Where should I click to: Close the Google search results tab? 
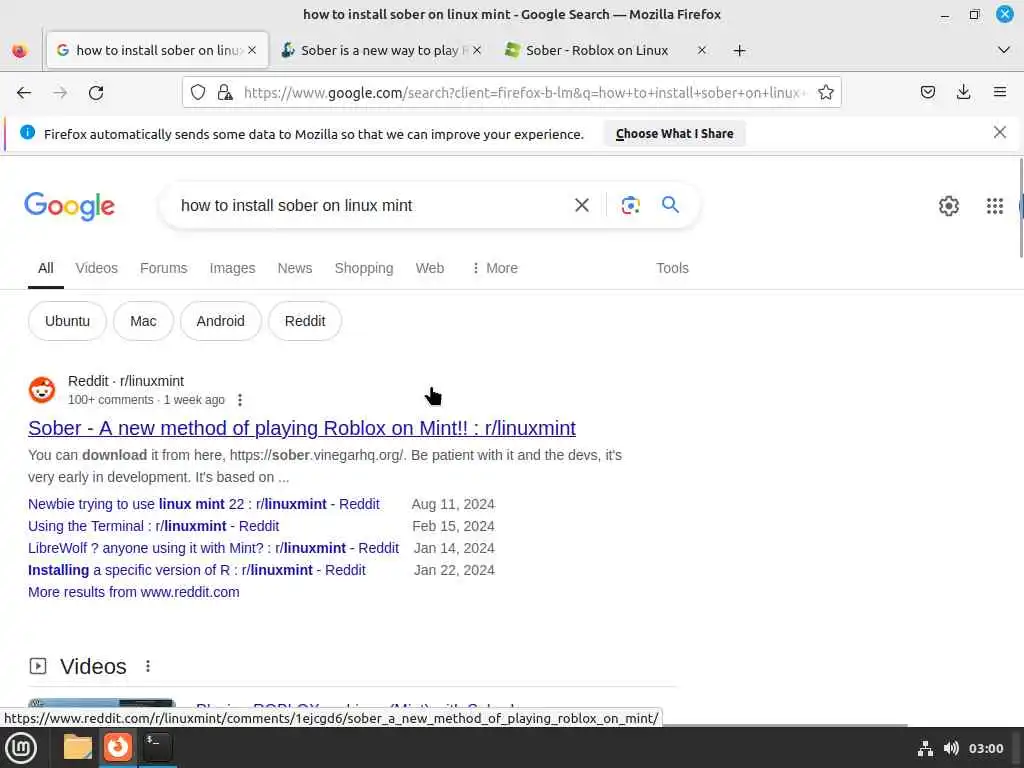[x=252, y=50]
